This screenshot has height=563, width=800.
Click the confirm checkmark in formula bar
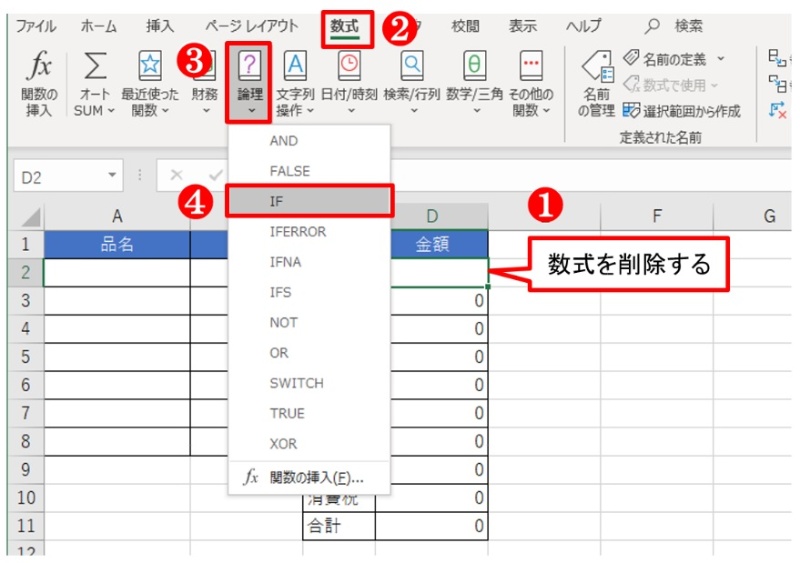tap(216, 175)
